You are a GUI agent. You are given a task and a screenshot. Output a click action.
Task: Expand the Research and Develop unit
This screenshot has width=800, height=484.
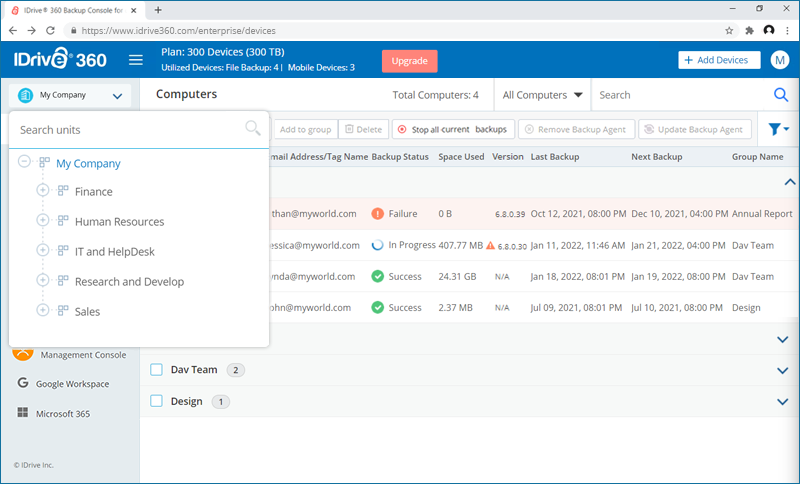tap(43, 280)
